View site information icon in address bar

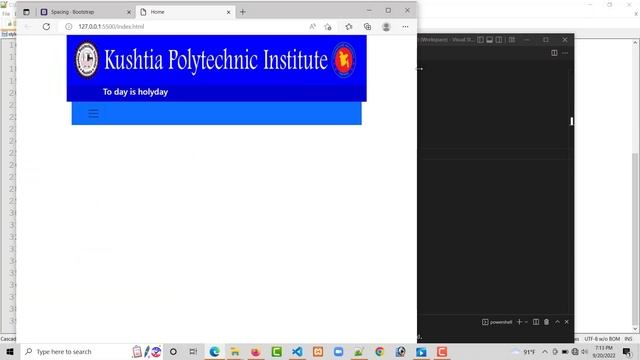tap(69, 27)
